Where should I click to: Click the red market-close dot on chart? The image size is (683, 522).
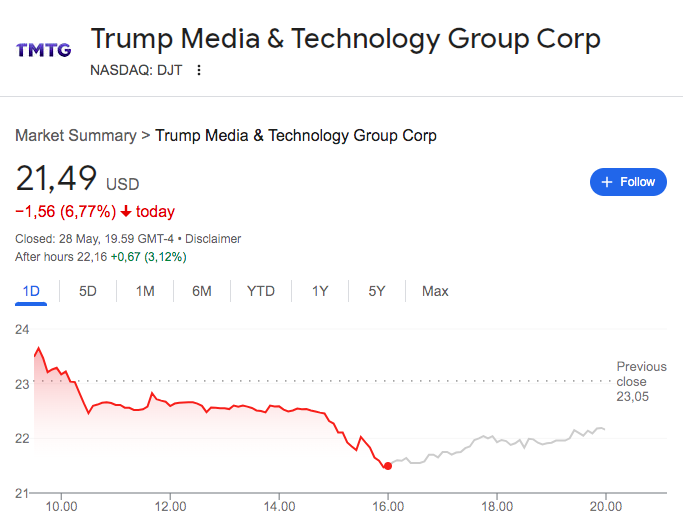[388, 465]
